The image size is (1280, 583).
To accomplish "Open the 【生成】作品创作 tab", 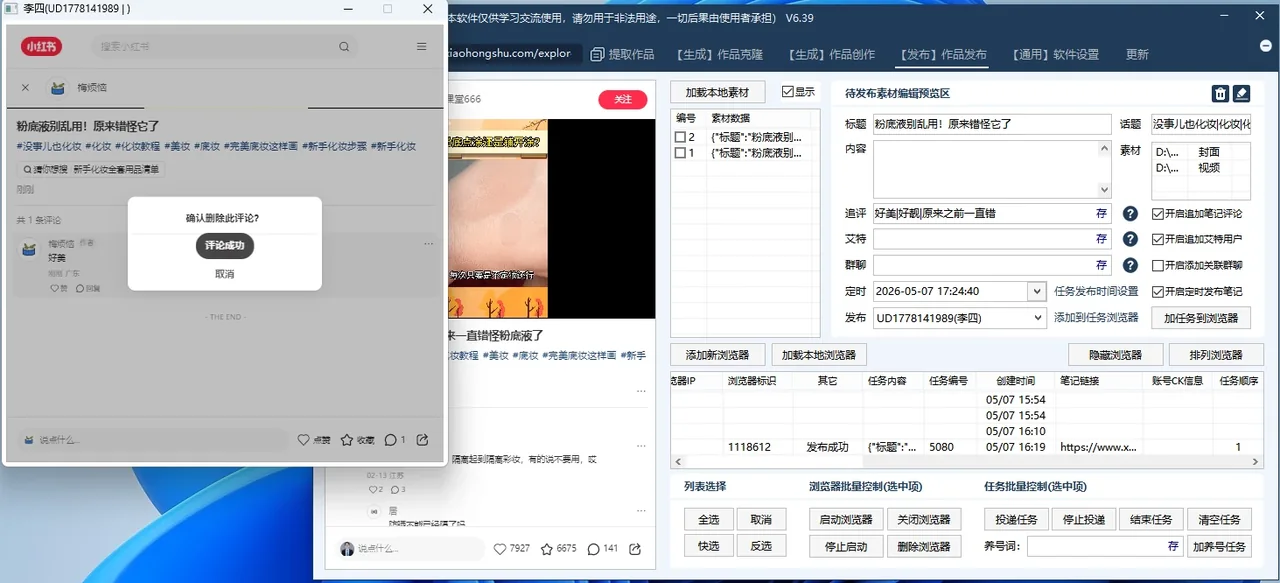I will point(831,55).
